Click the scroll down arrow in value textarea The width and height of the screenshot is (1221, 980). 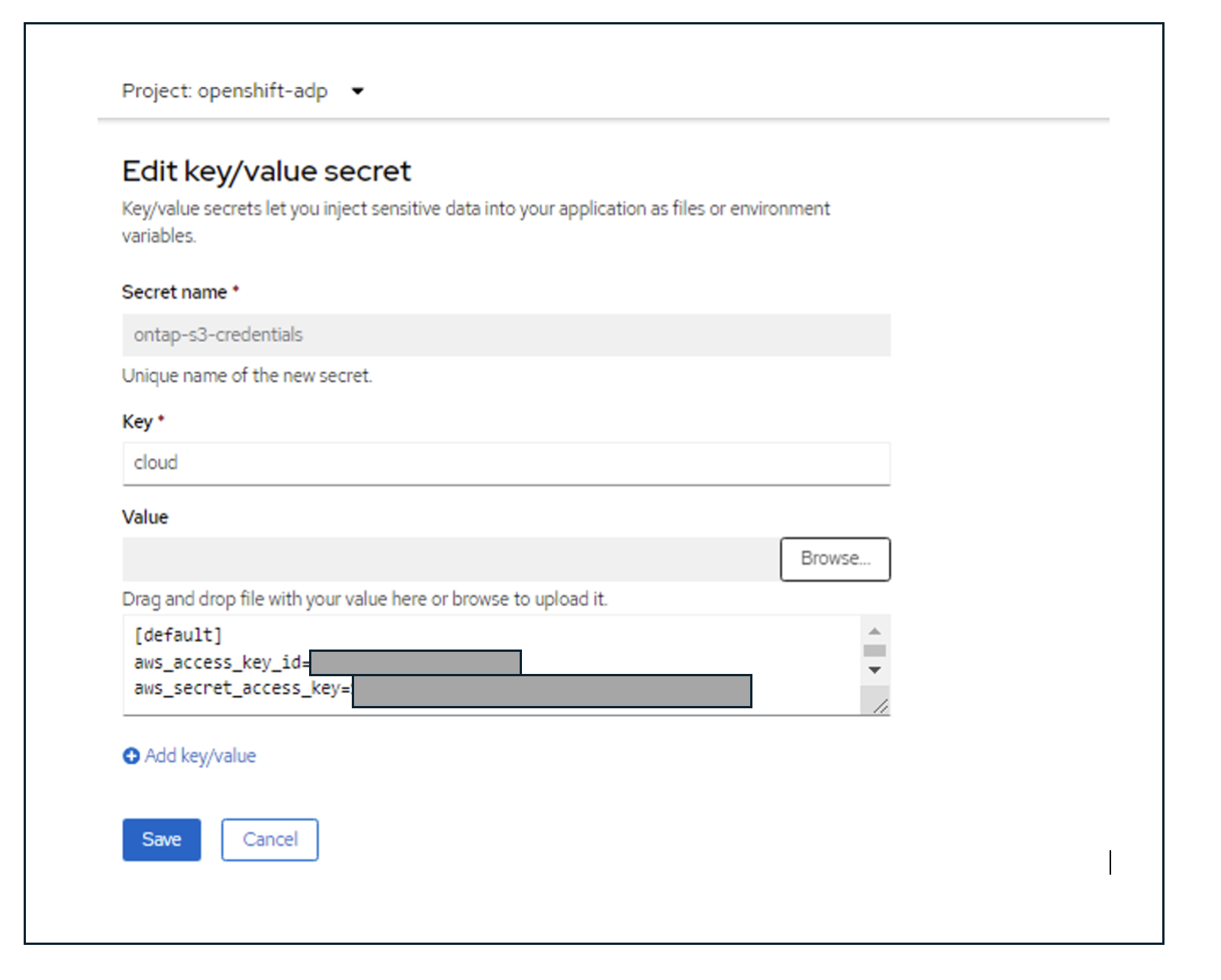tap(875, 670)
